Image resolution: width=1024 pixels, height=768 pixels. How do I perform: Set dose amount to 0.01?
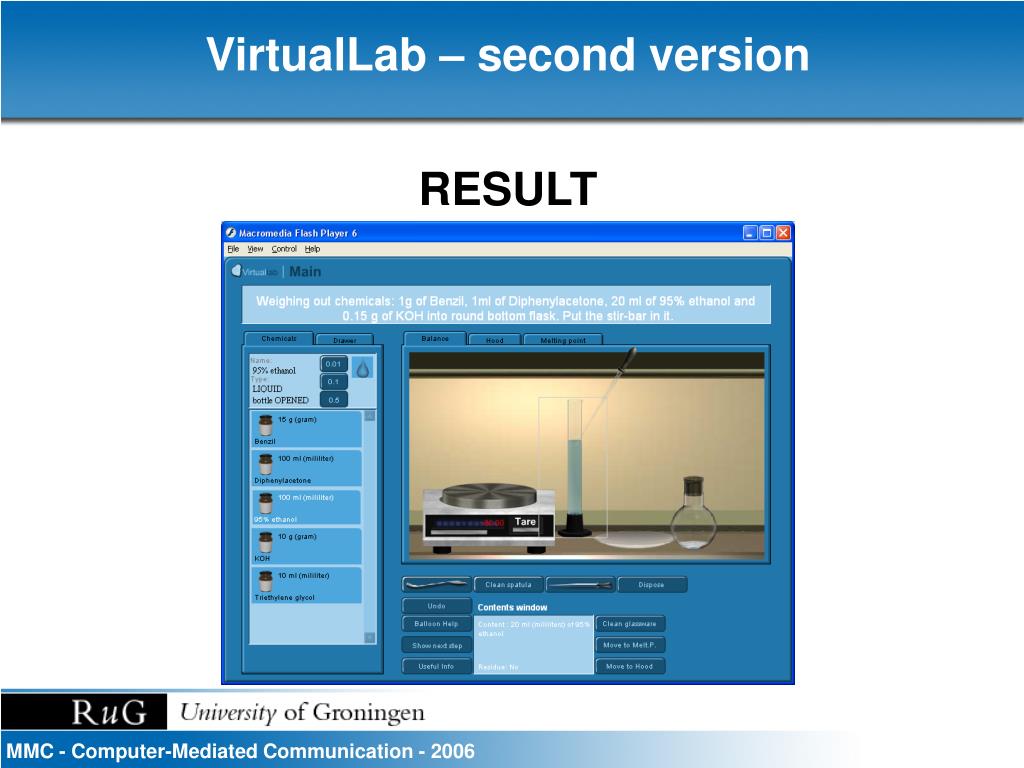(x=334, y=364)
